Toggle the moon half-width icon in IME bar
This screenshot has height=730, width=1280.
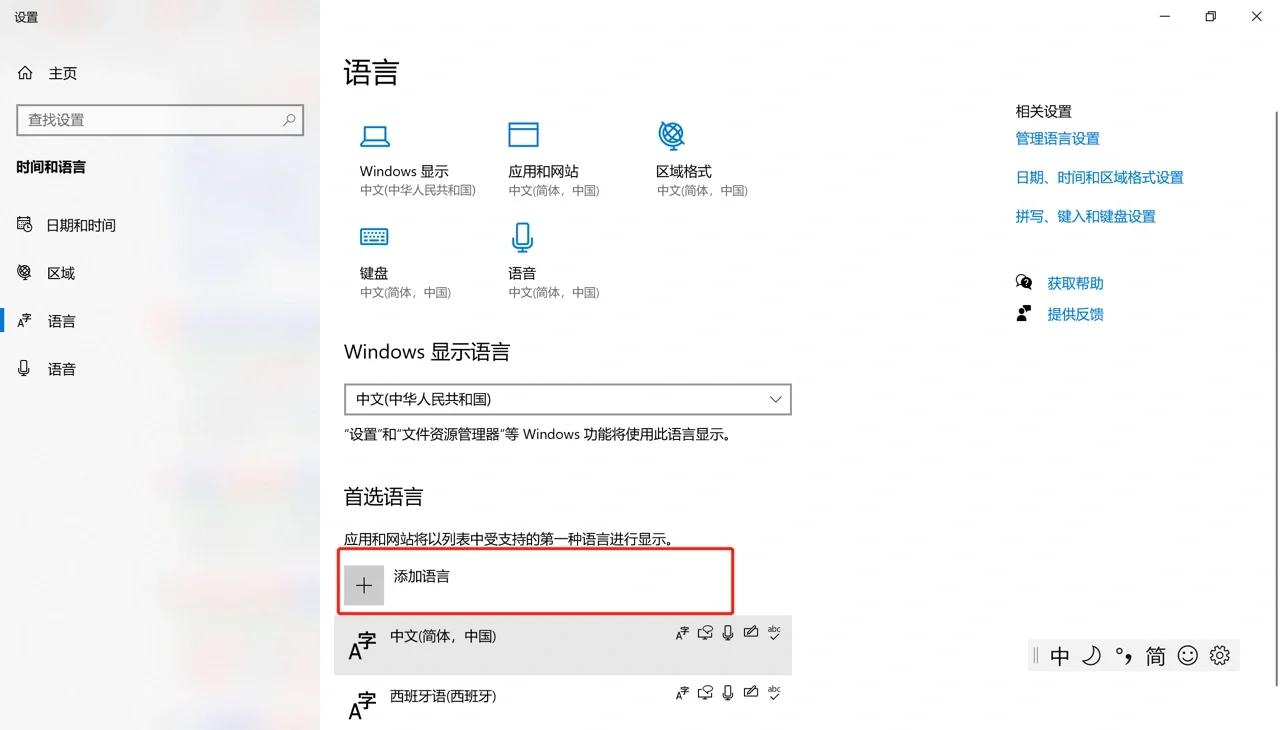(x=1092, y=656)
